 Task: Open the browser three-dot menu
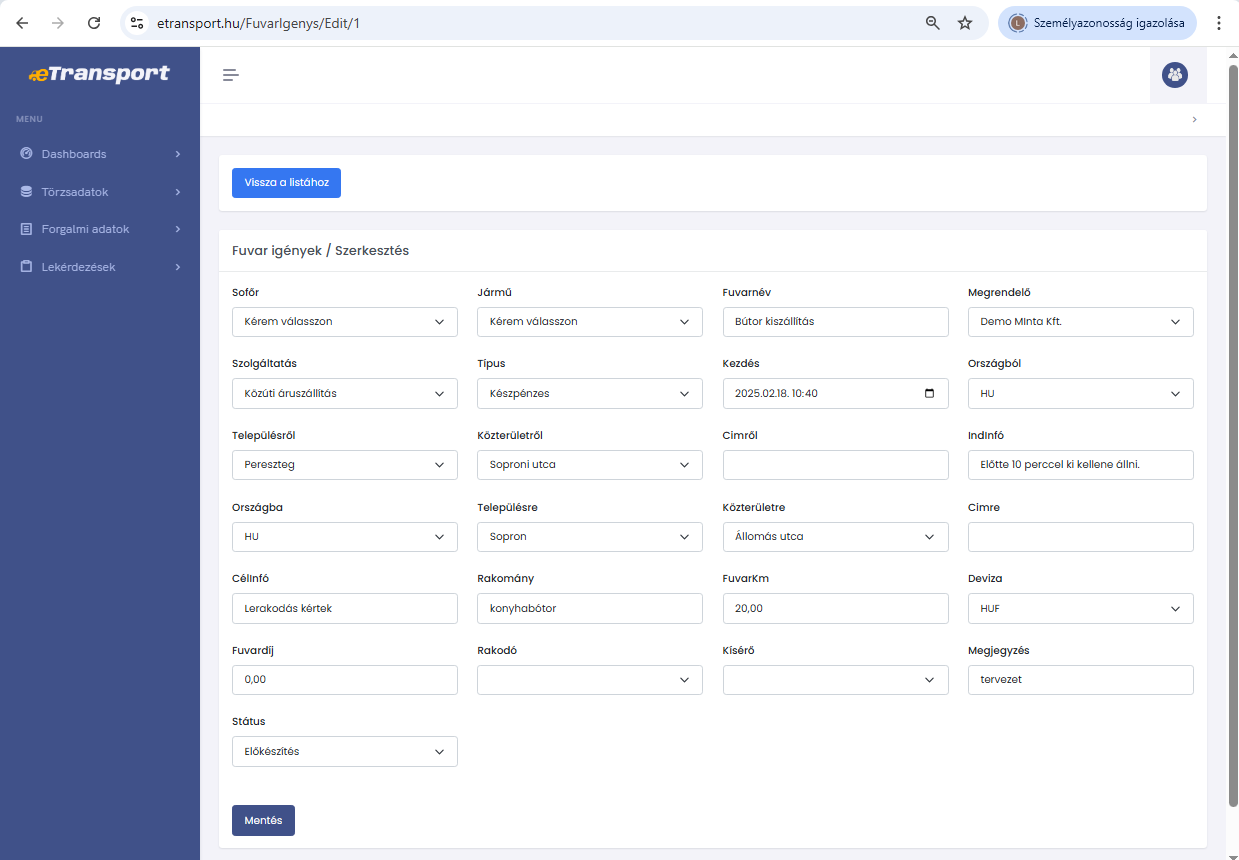(1218, 23)
